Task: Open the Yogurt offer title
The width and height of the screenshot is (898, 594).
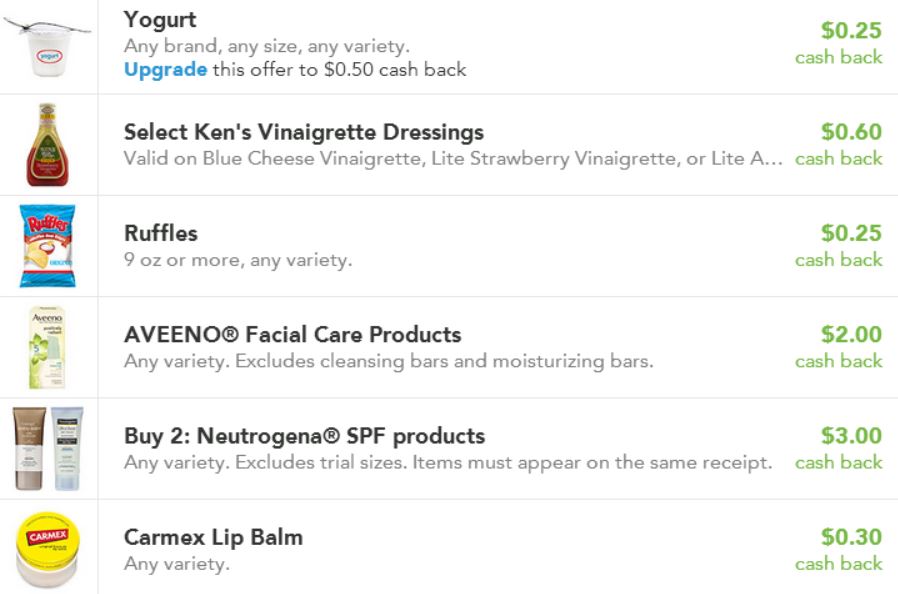Action: click(x=160, y=19)
